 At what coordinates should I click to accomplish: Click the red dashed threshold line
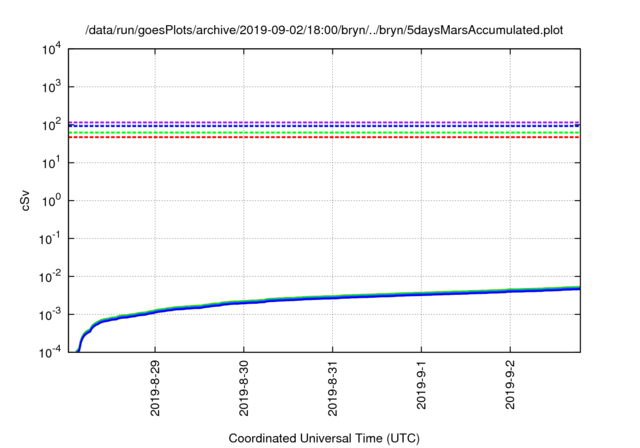(324, 137)
